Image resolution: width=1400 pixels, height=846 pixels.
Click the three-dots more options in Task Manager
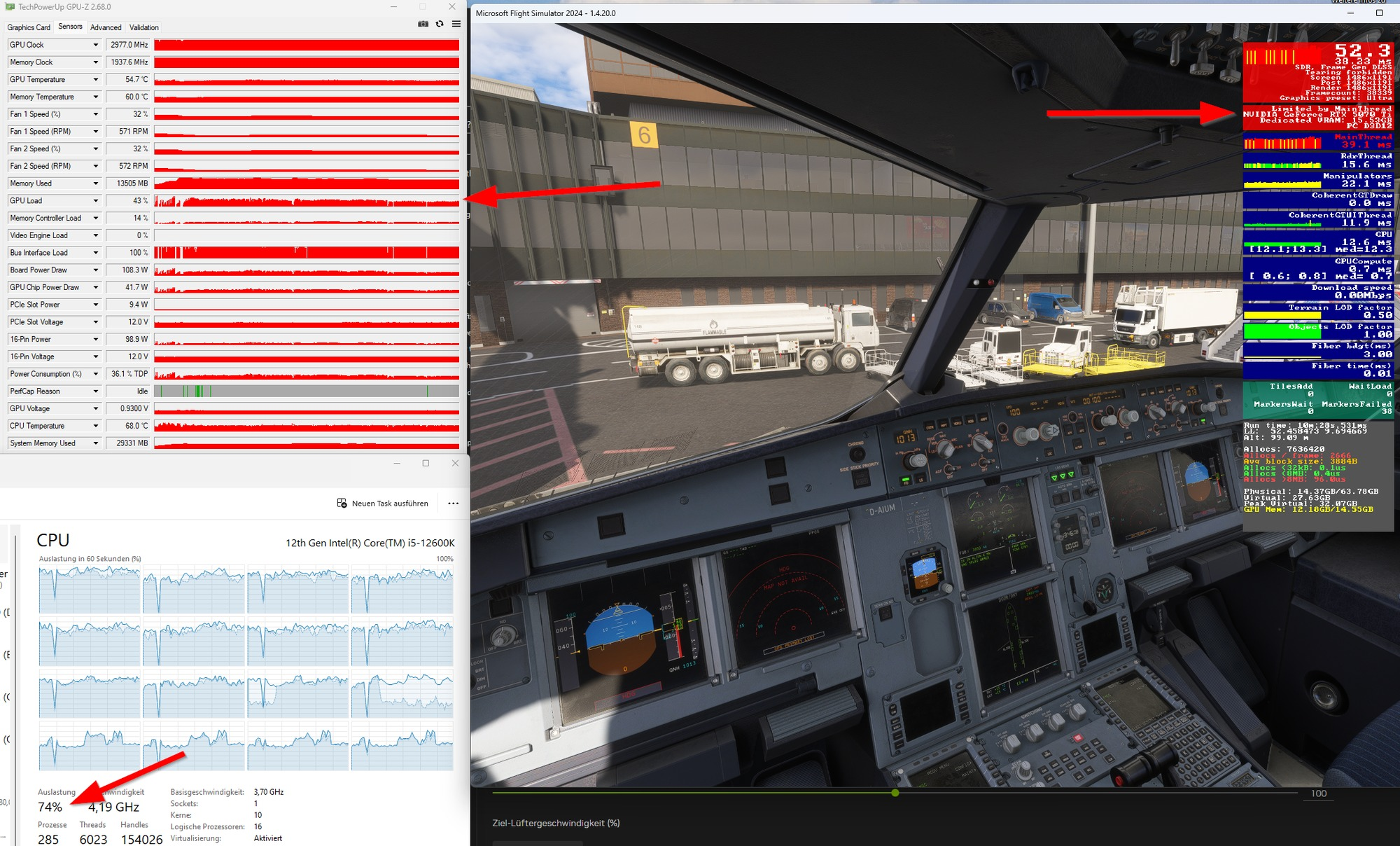[x=453, y=504]
